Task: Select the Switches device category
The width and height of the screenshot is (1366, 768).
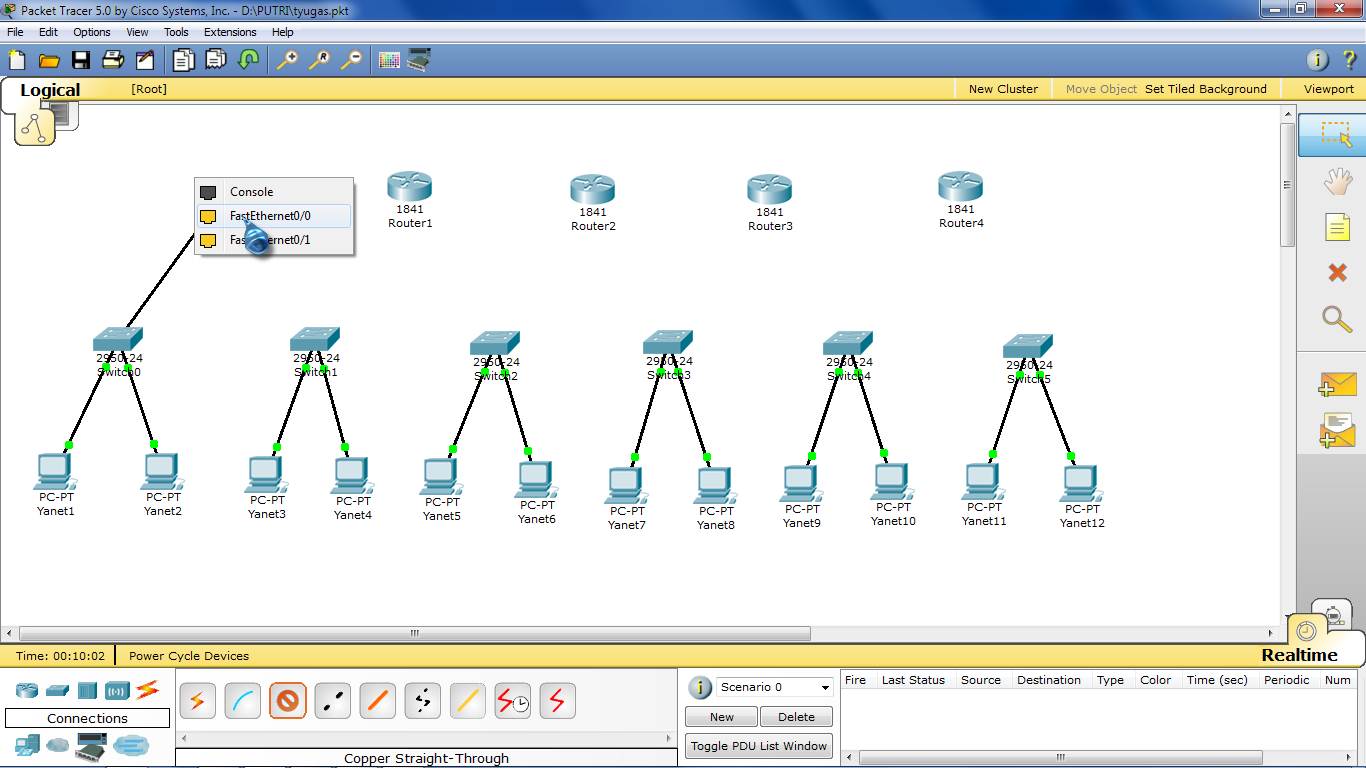Action: click(x=57, y=691)
